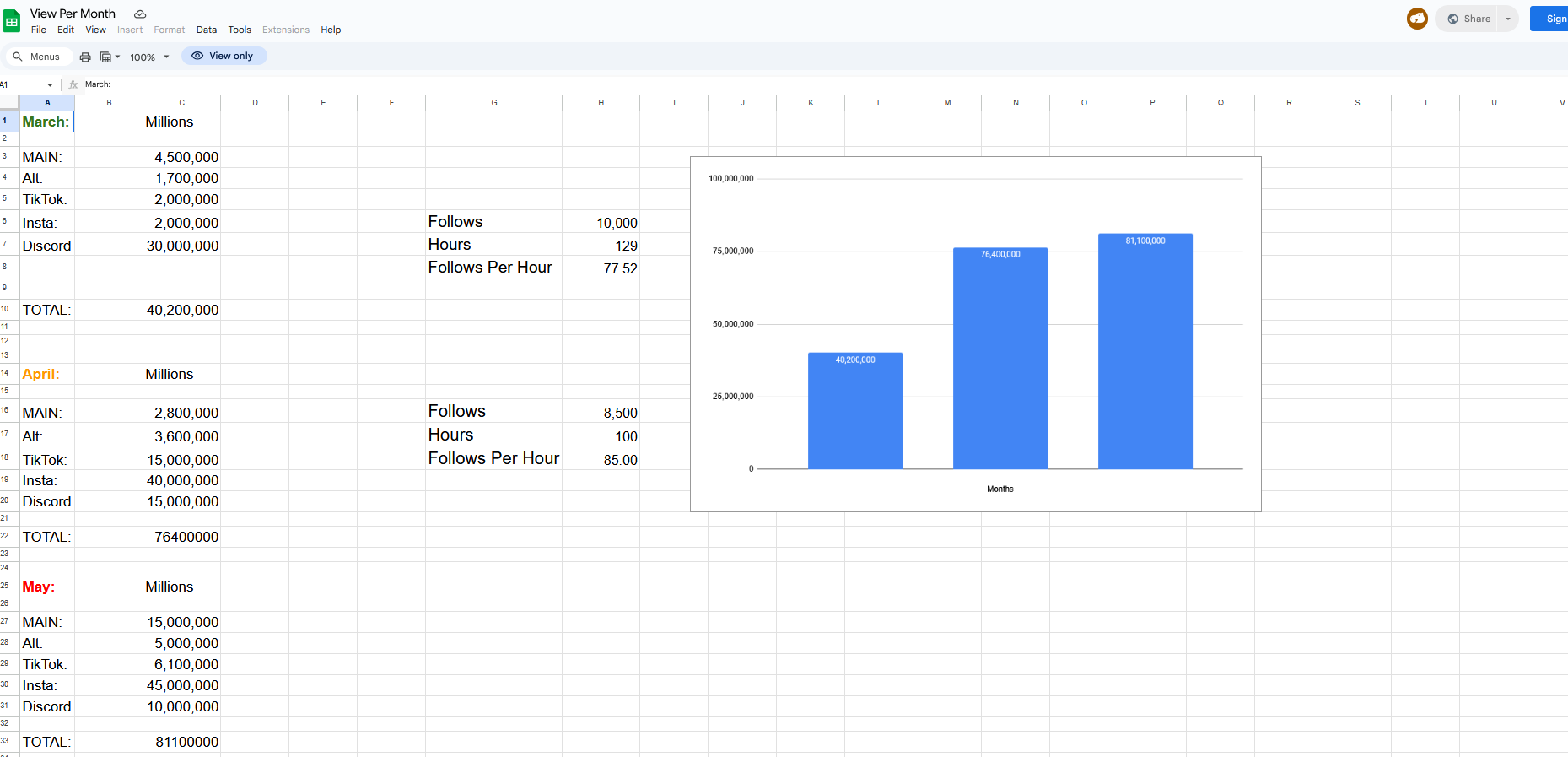Open the Format menu

170,30
